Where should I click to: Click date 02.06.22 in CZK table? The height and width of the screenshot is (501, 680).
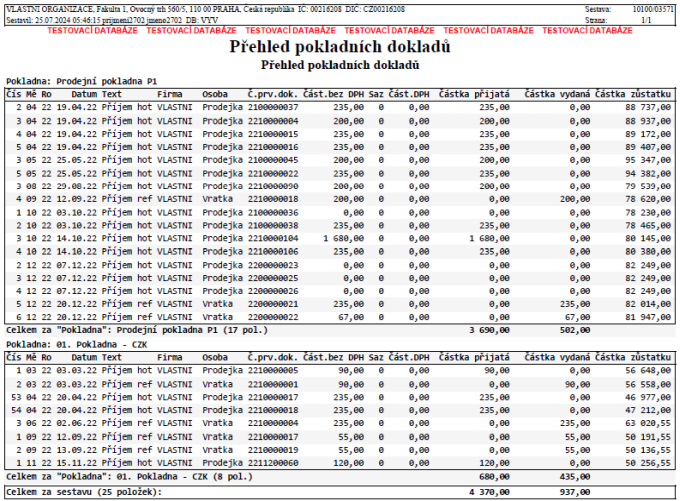pyautogui.click(x=77, y=423)
